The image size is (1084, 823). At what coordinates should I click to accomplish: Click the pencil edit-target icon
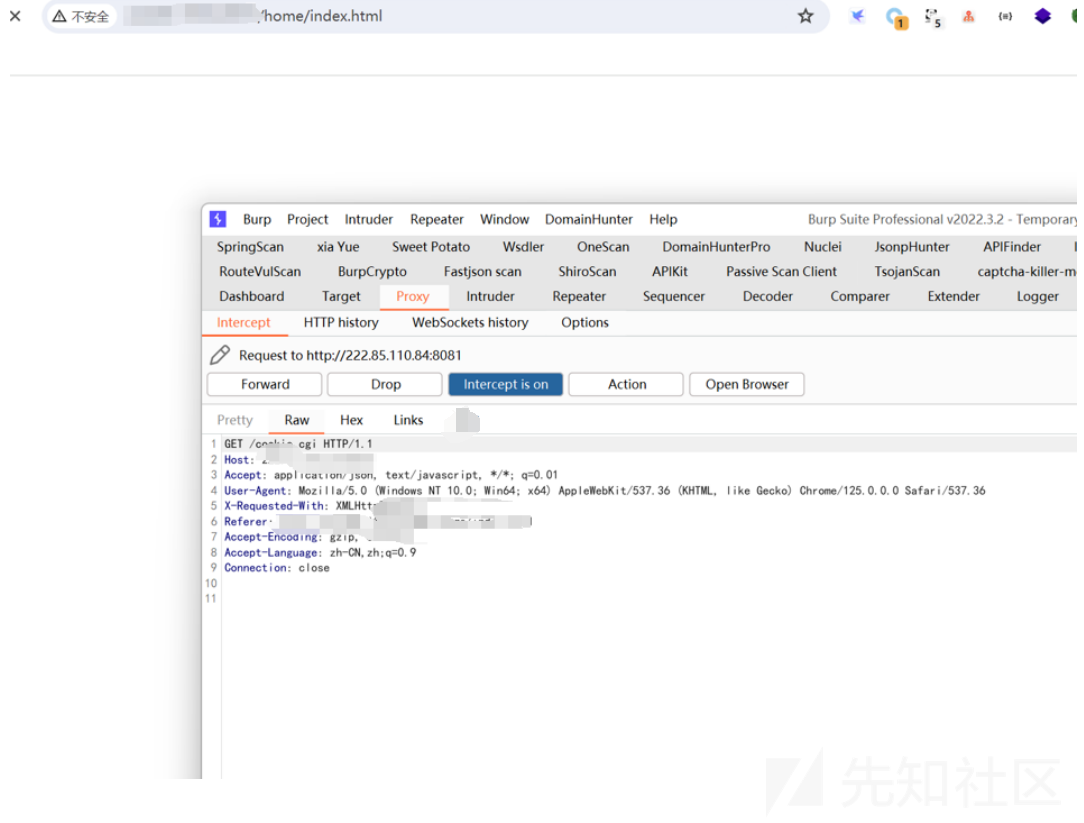220,355
